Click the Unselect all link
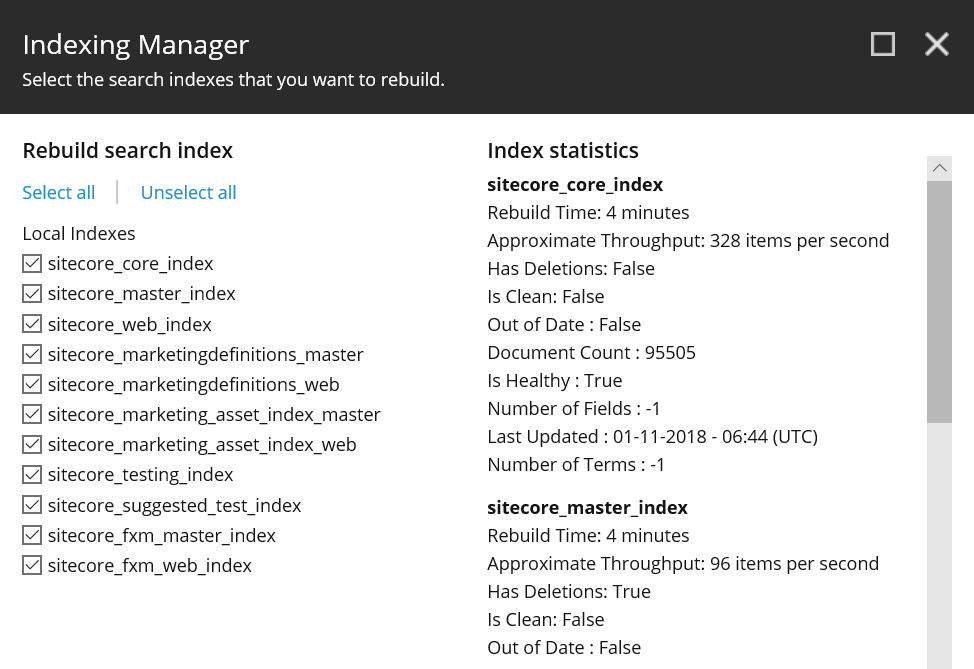 click(188, 193)
